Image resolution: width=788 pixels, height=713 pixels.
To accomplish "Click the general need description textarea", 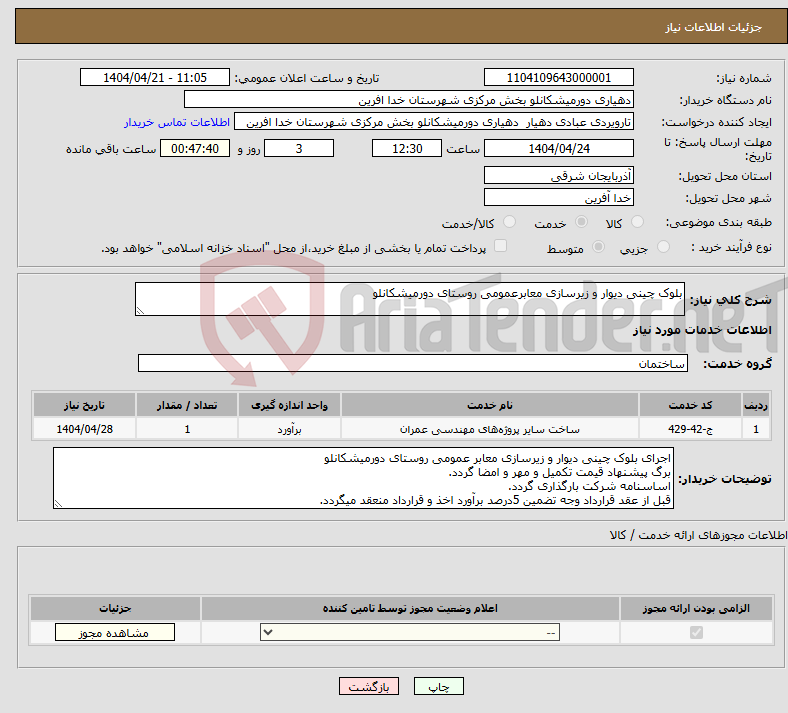I will (410, 299).
